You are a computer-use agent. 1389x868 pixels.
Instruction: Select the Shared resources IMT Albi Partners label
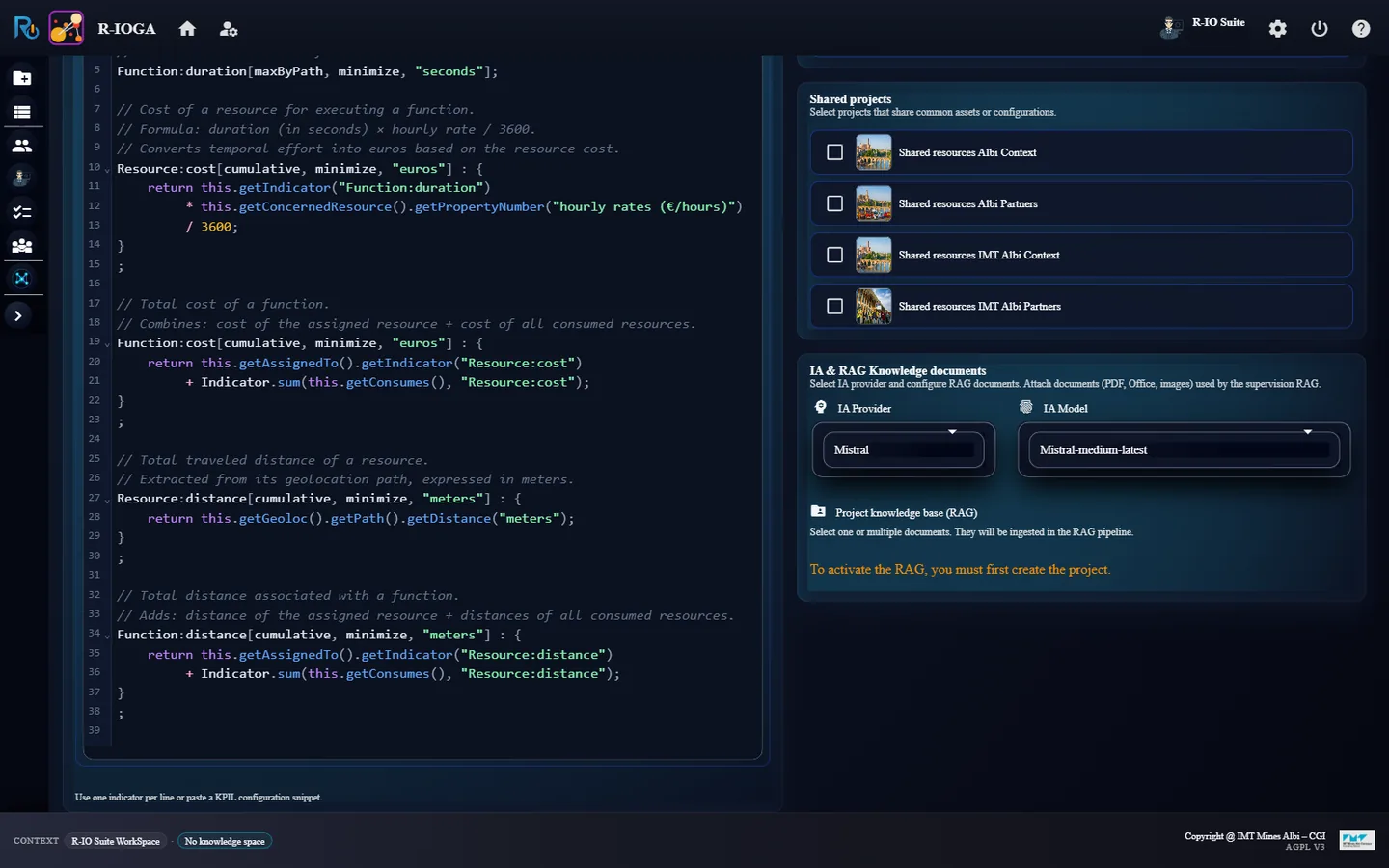979,306
